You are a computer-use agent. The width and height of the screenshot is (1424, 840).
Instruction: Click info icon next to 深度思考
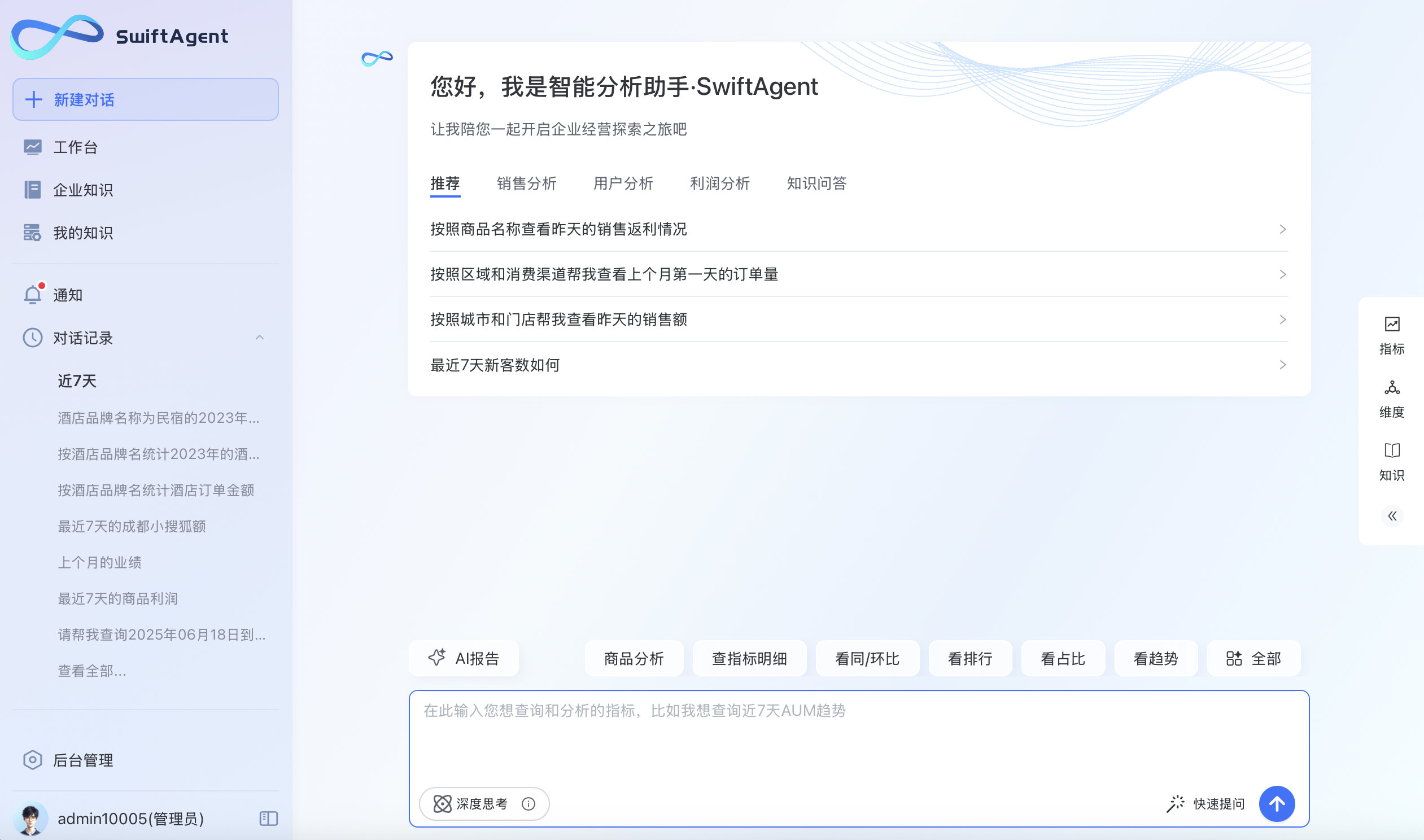528,804
